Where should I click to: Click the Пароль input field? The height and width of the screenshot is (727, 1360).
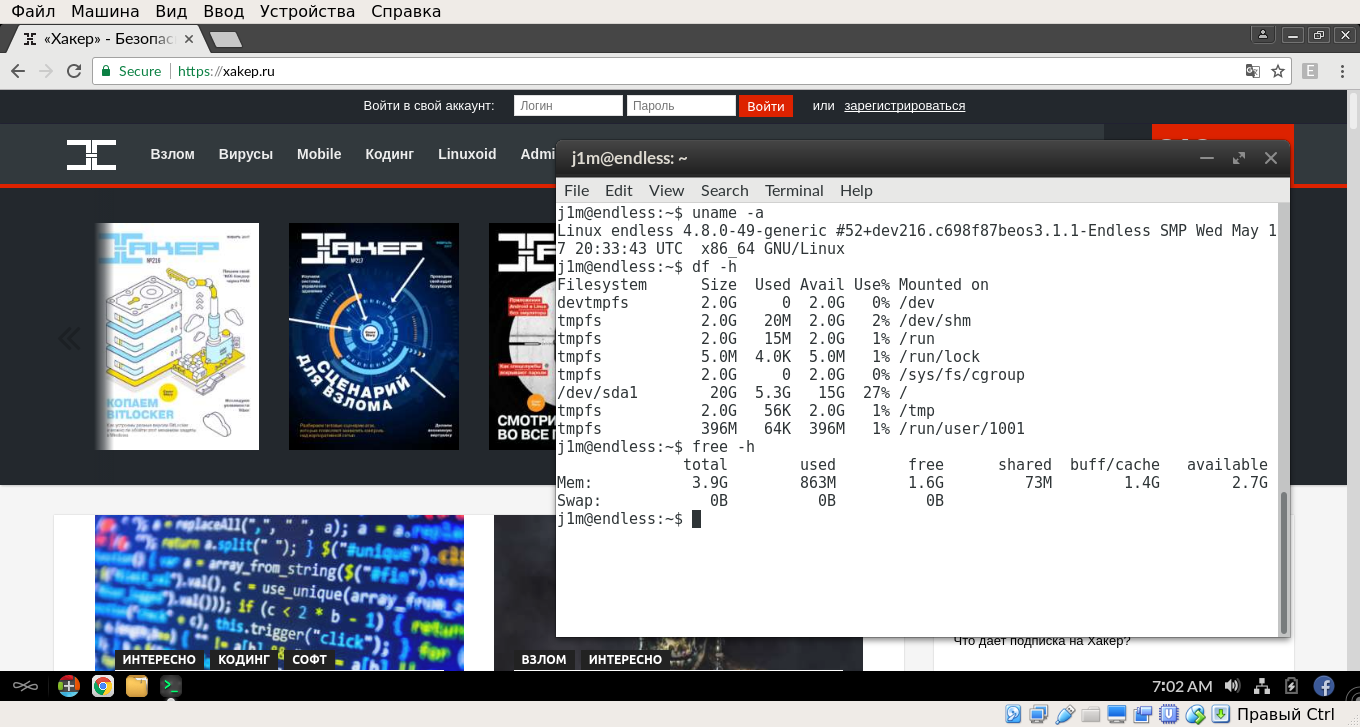(x=681, y=106)
